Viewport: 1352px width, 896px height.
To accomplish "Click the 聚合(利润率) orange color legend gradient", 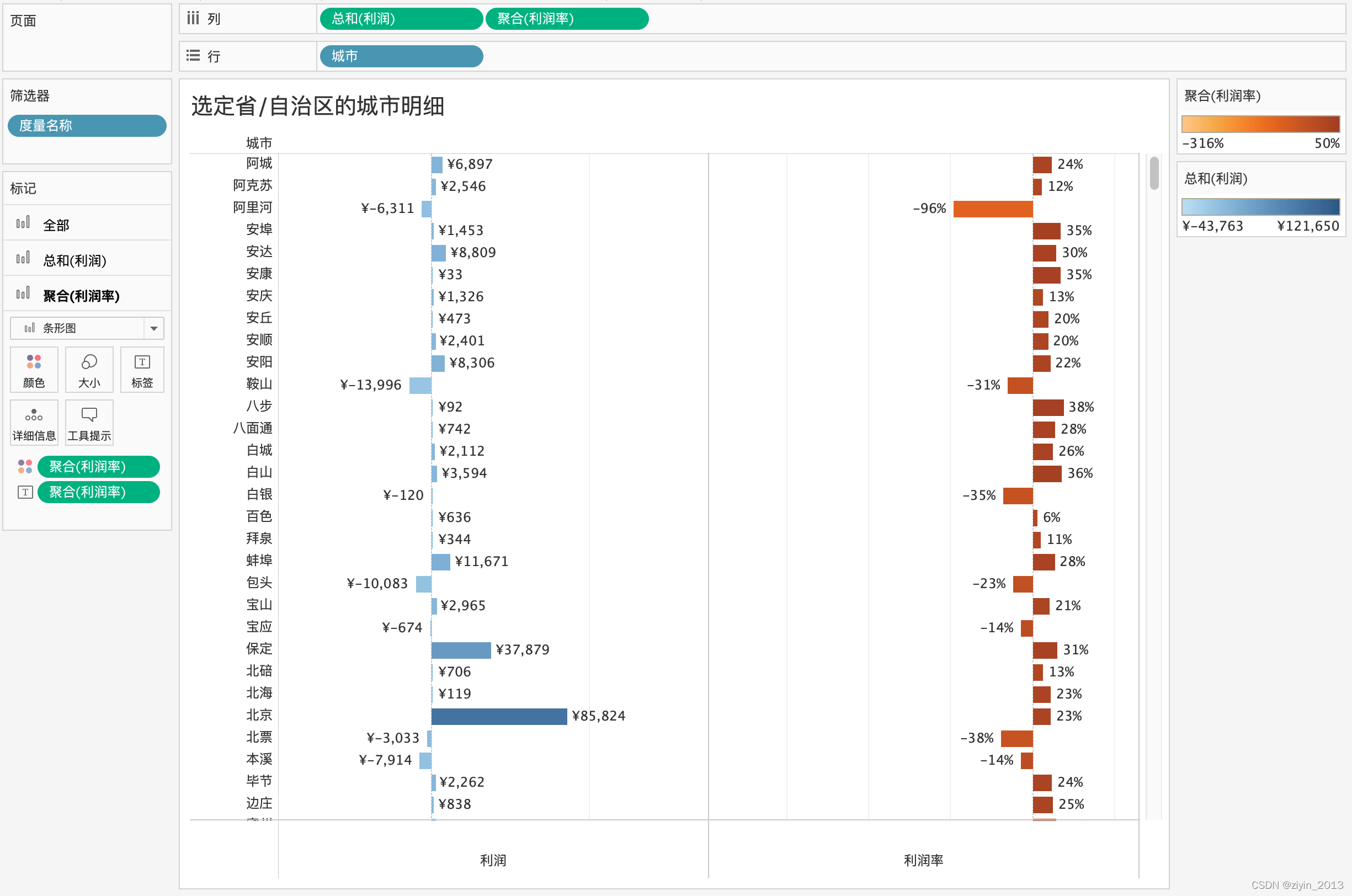I will (x=1260, y=124).
